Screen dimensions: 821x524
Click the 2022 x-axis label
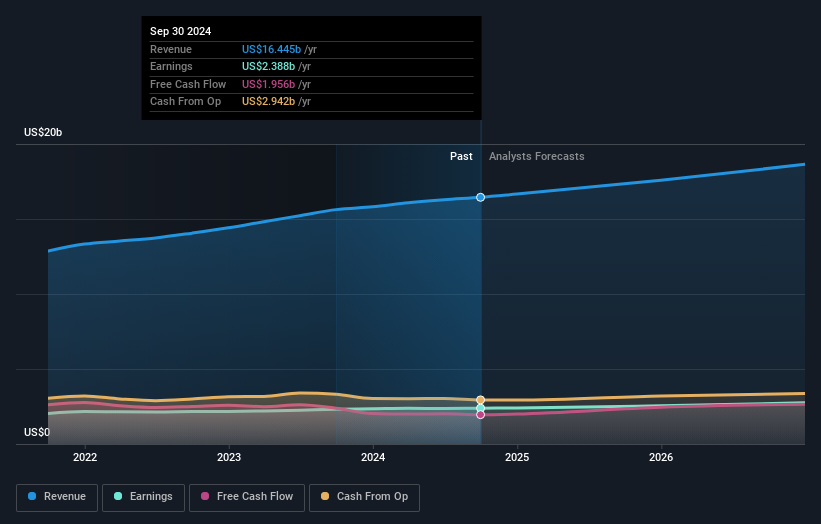coord(85,457)
